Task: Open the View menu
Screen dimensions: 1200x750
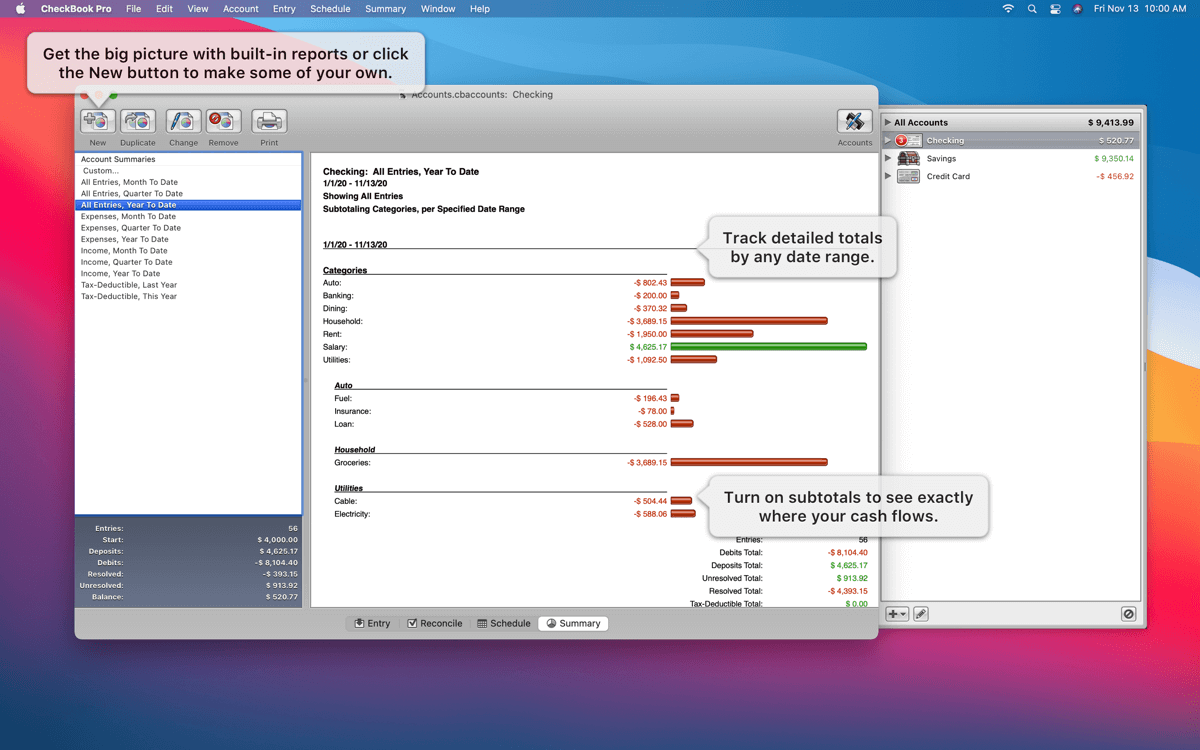Action: (198, 9)
